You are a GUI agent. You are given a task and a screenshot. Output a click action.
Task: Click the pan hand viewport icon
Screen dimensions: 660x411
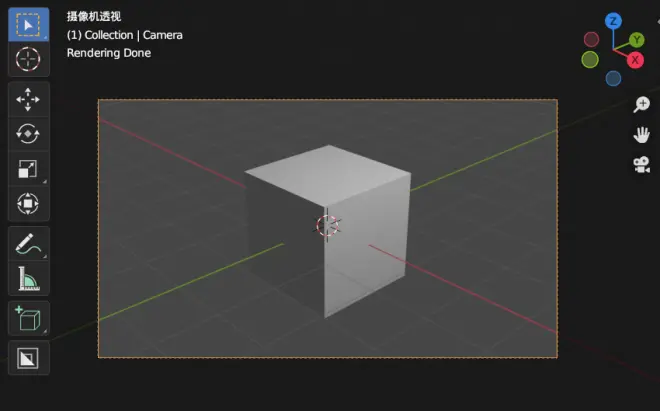tap(641, 135)
